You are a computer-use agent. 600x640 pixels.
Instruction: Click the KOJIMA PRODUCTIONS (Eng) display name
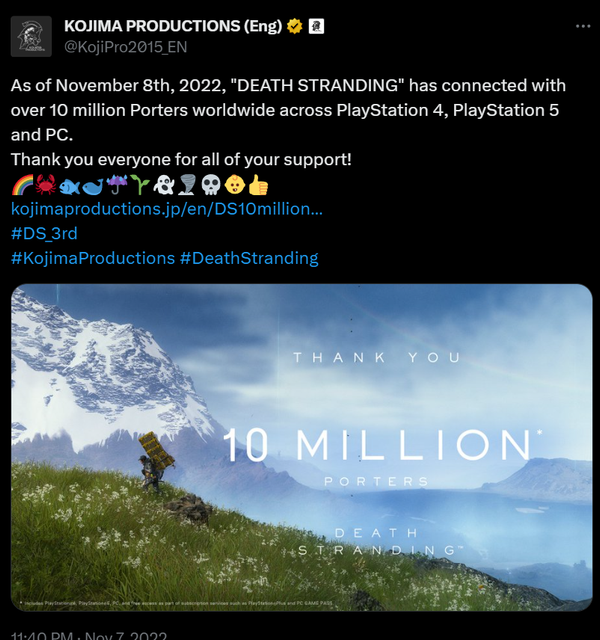click(173, 26)
